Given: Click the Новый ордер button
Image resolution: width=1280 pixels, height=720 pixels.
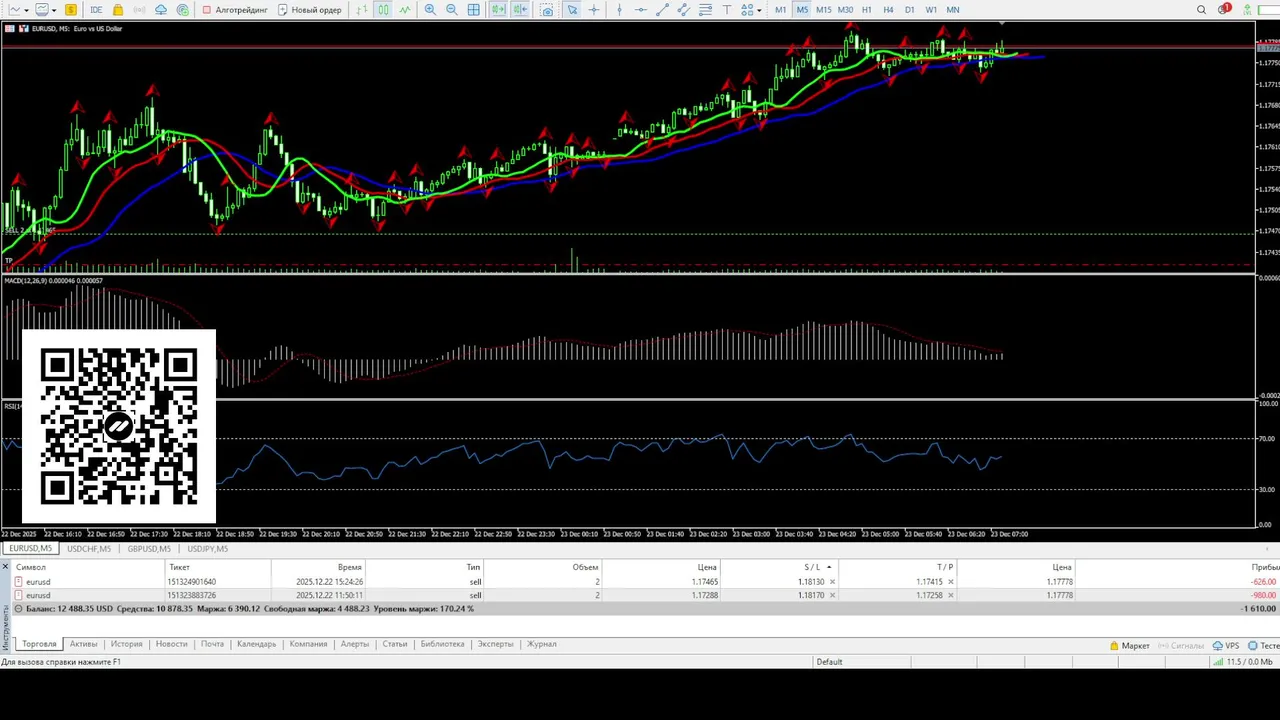Looking at the screenshot, I should 310,10.
